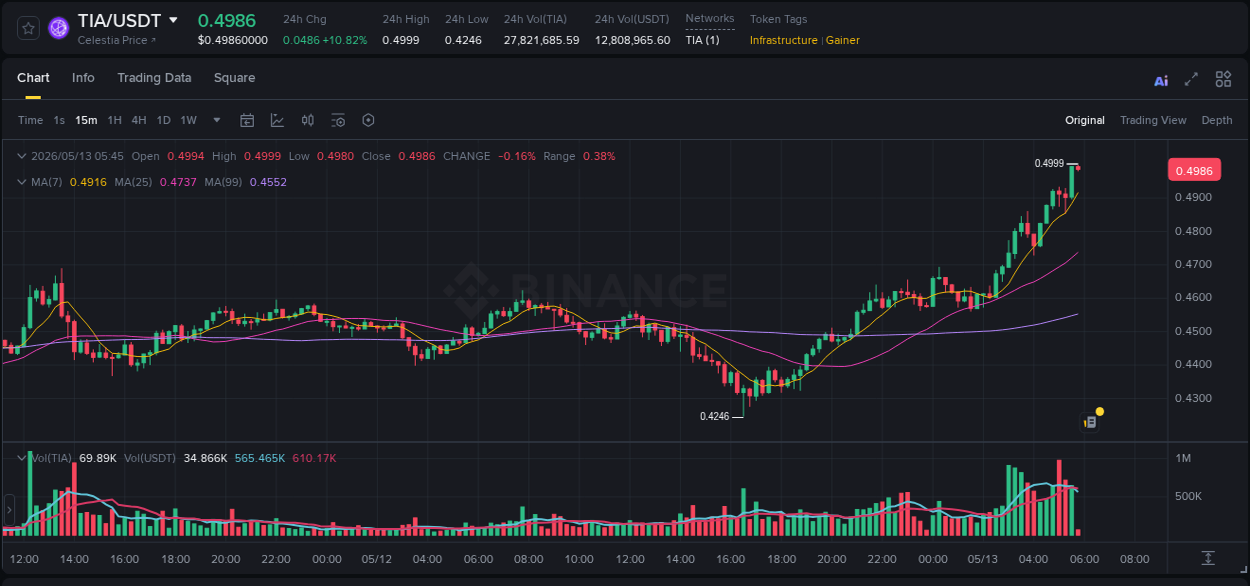Select the 15m interval
Screen dimensions: 1250x586
tap(86, 120)
